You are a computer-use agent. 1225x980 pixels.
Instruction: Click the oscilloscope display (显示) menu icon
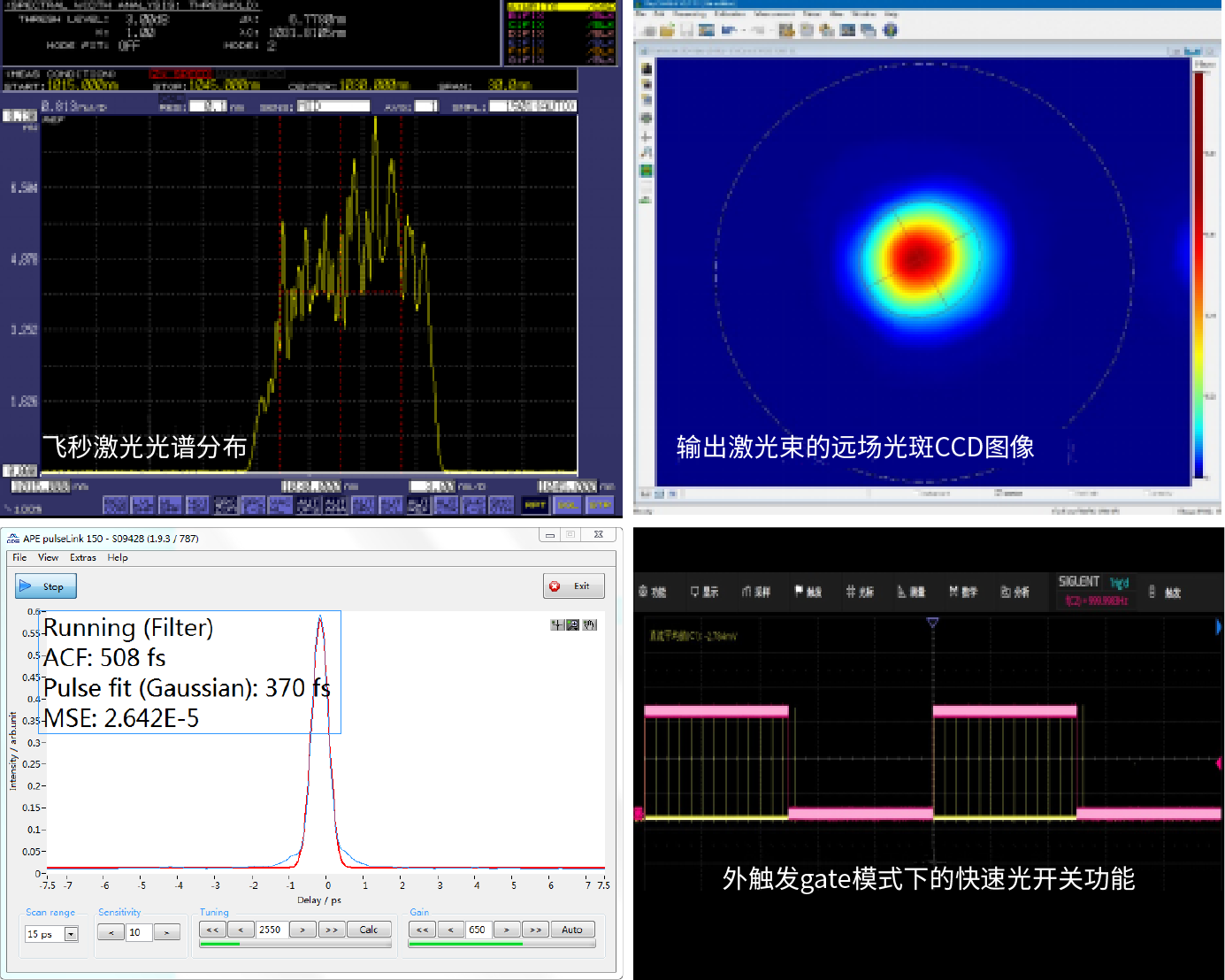704,592
